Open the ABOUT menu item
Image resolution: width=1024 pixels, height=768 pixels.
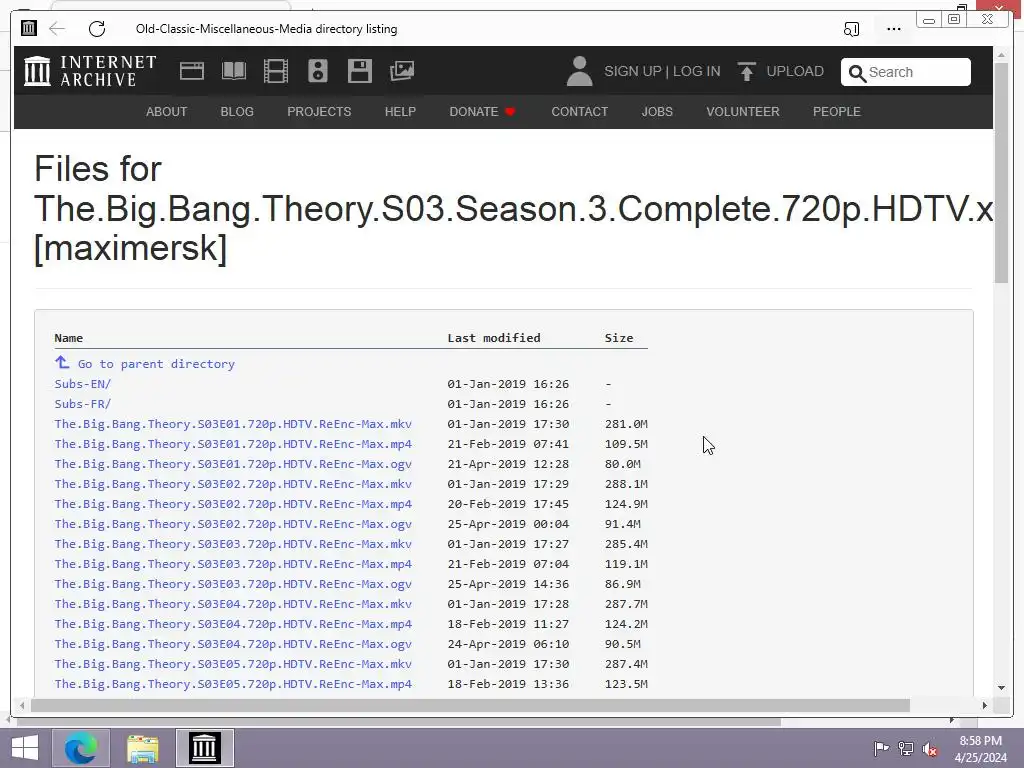167,112
